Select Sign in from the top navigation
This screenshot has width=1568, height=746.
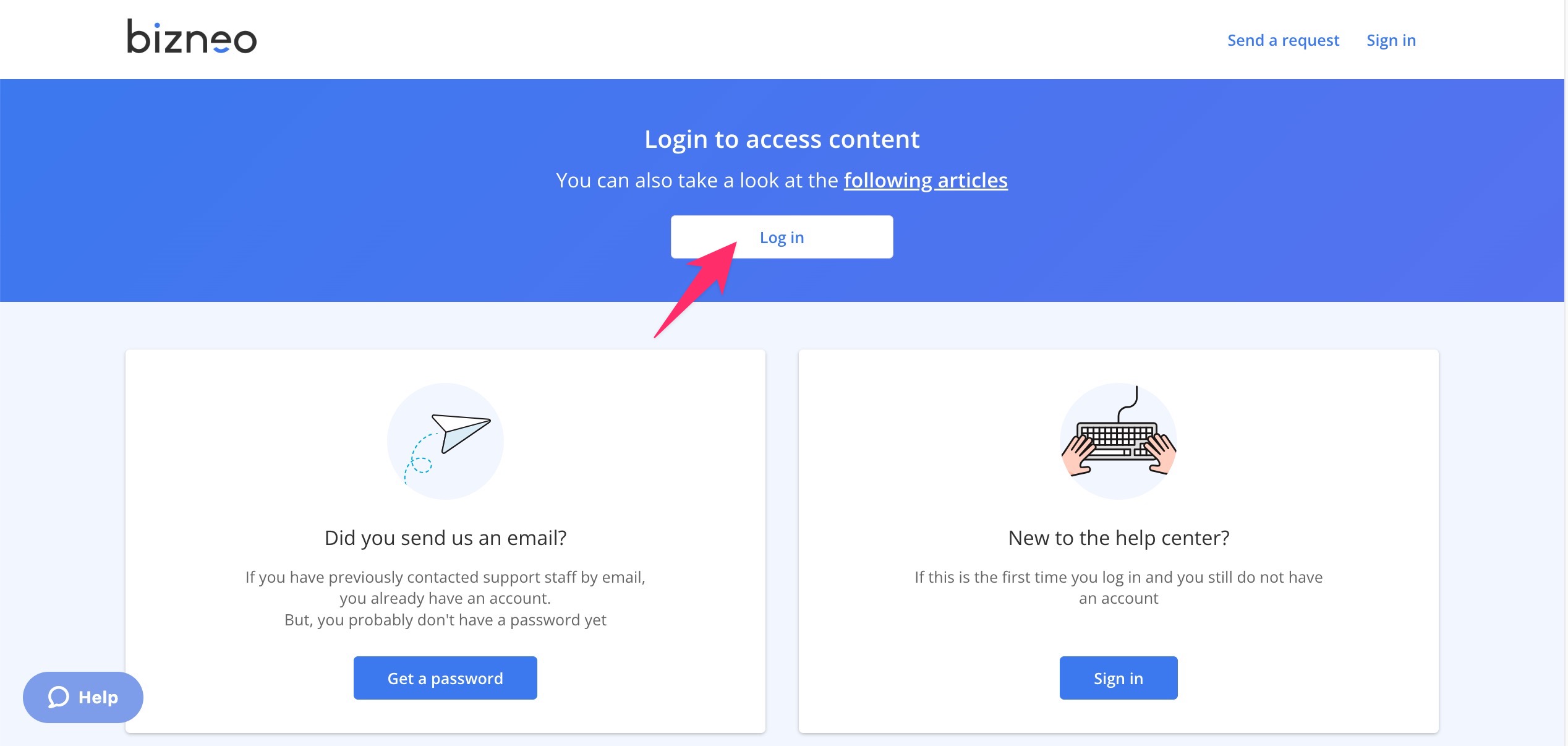click(1391, 40)
